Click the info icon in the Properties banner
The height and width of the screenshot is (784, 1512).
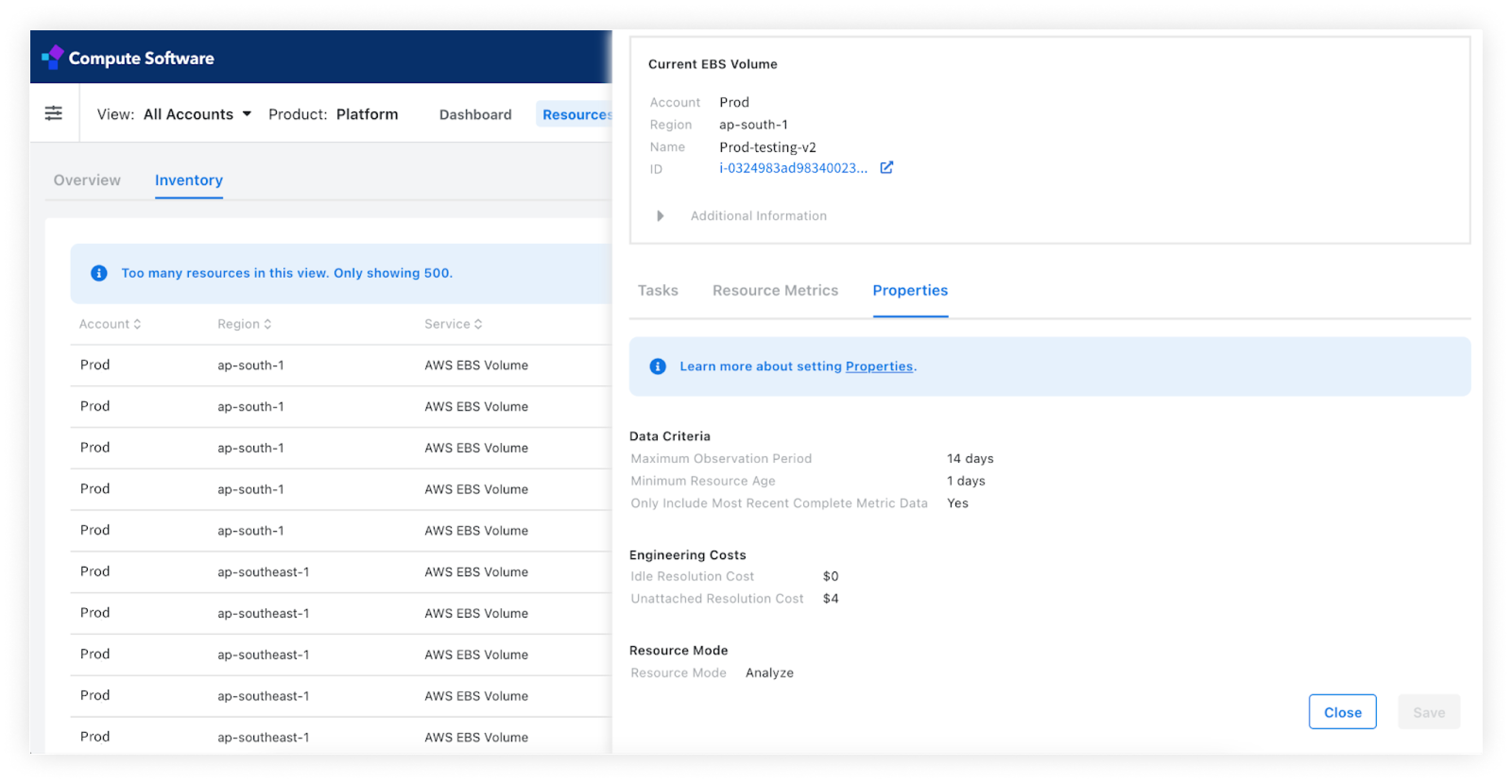658,366
